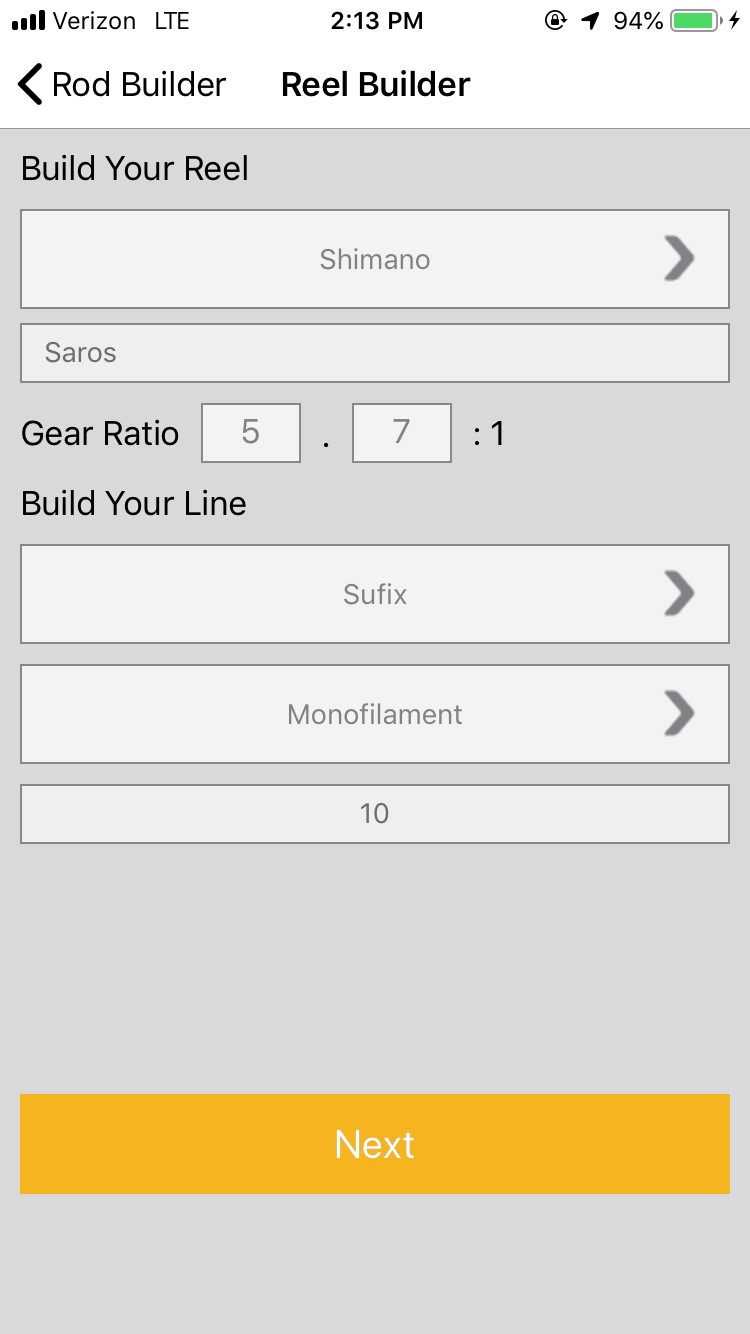The image size is (750, 1334).
Task: Open the Shimano reel brand dropdown
Action: pyautogui.click(x=375, y=259)
